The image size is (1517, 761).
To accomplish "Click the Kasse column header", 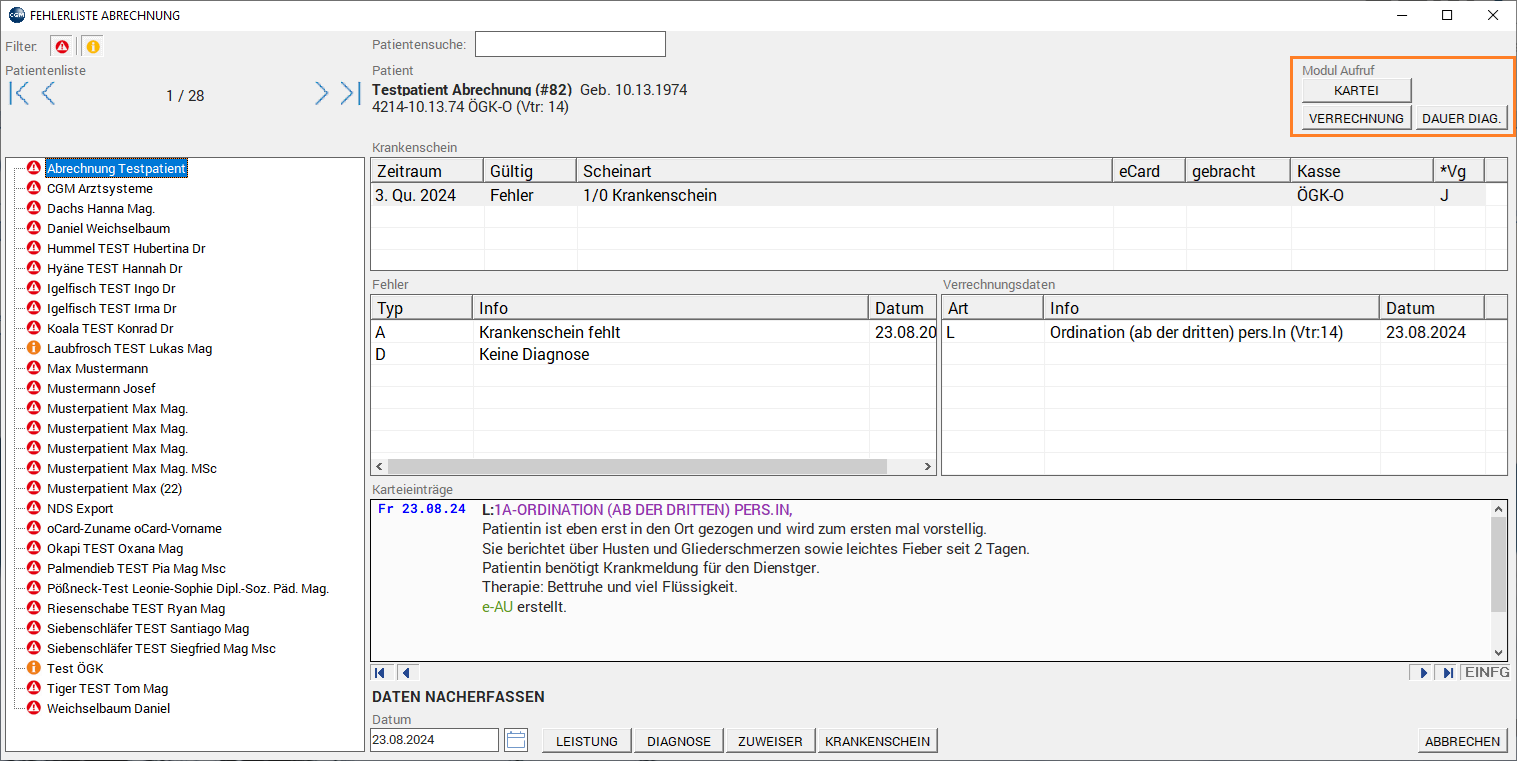I will point(1361,171).
